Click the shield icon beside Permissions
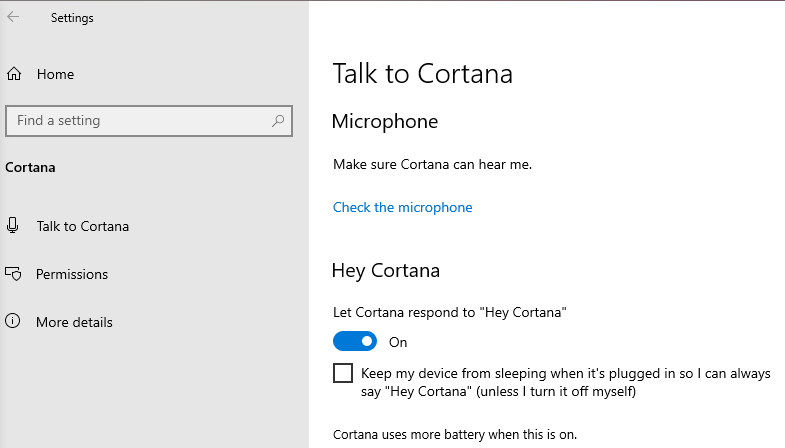The width and height of the screenshot is (785, 448). tap(14, 274)
